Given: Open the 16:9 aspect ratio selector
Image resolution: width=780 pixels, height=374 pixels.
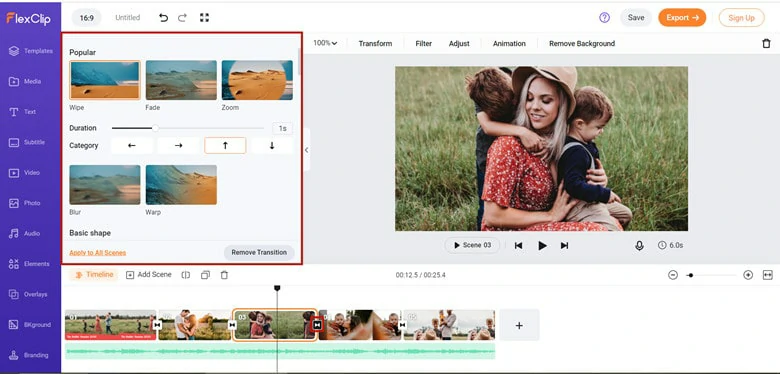Looking at the screenshot, I should point(87,18).
